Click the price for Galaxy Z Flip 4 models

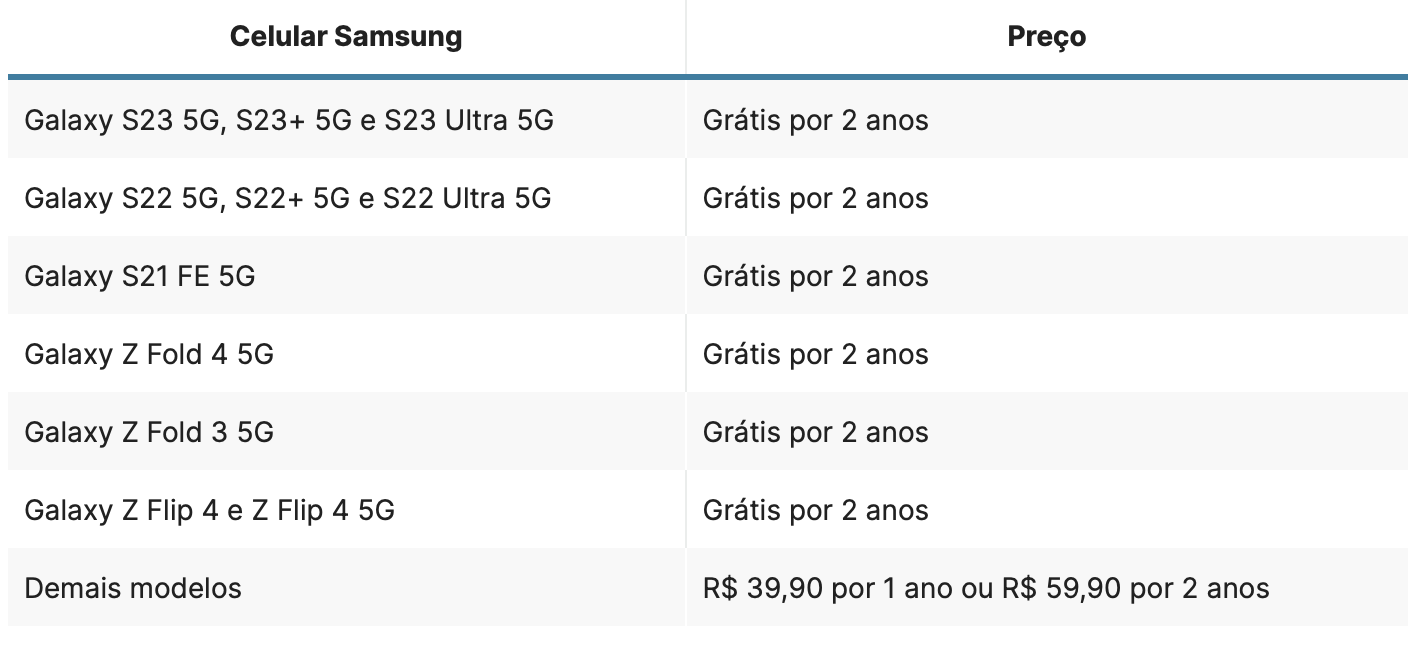pyautogui.click(x=816, y=510)
